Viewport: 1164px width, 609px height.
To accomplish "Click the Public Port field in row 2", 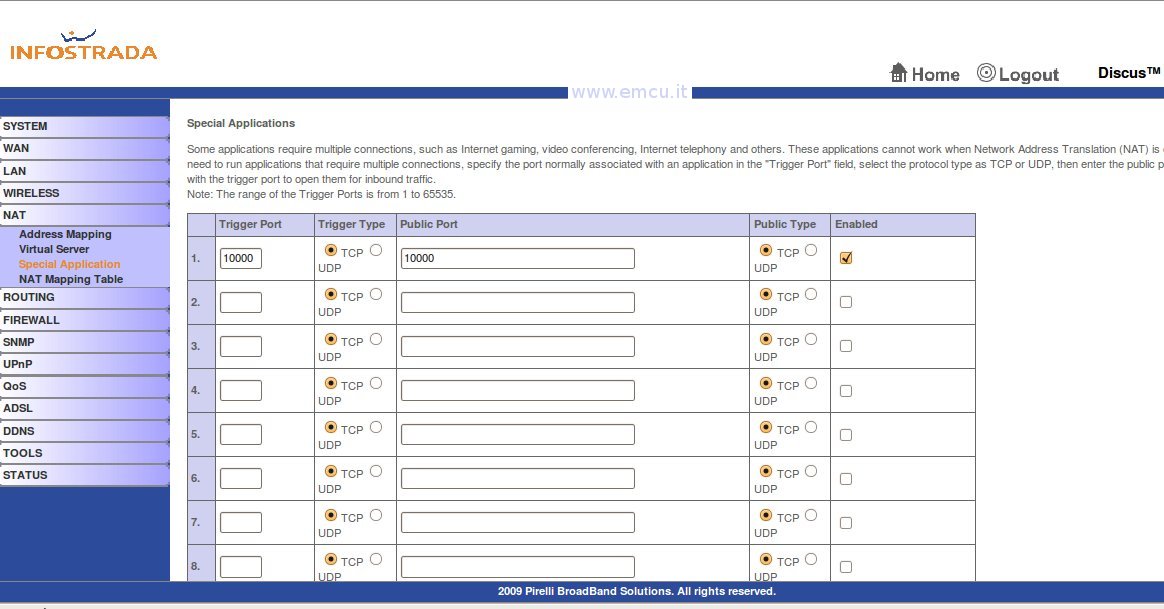I will click(517, 302).
